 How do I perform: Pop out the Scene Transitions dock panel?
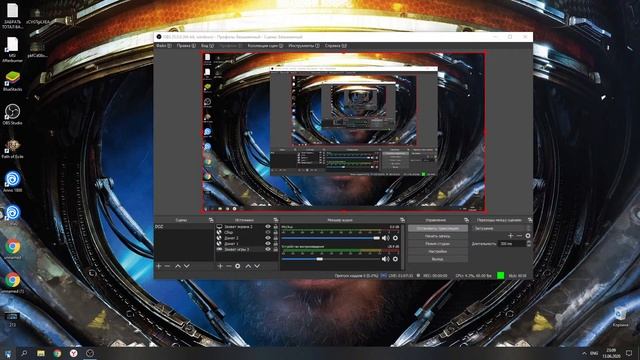[530, 220]
